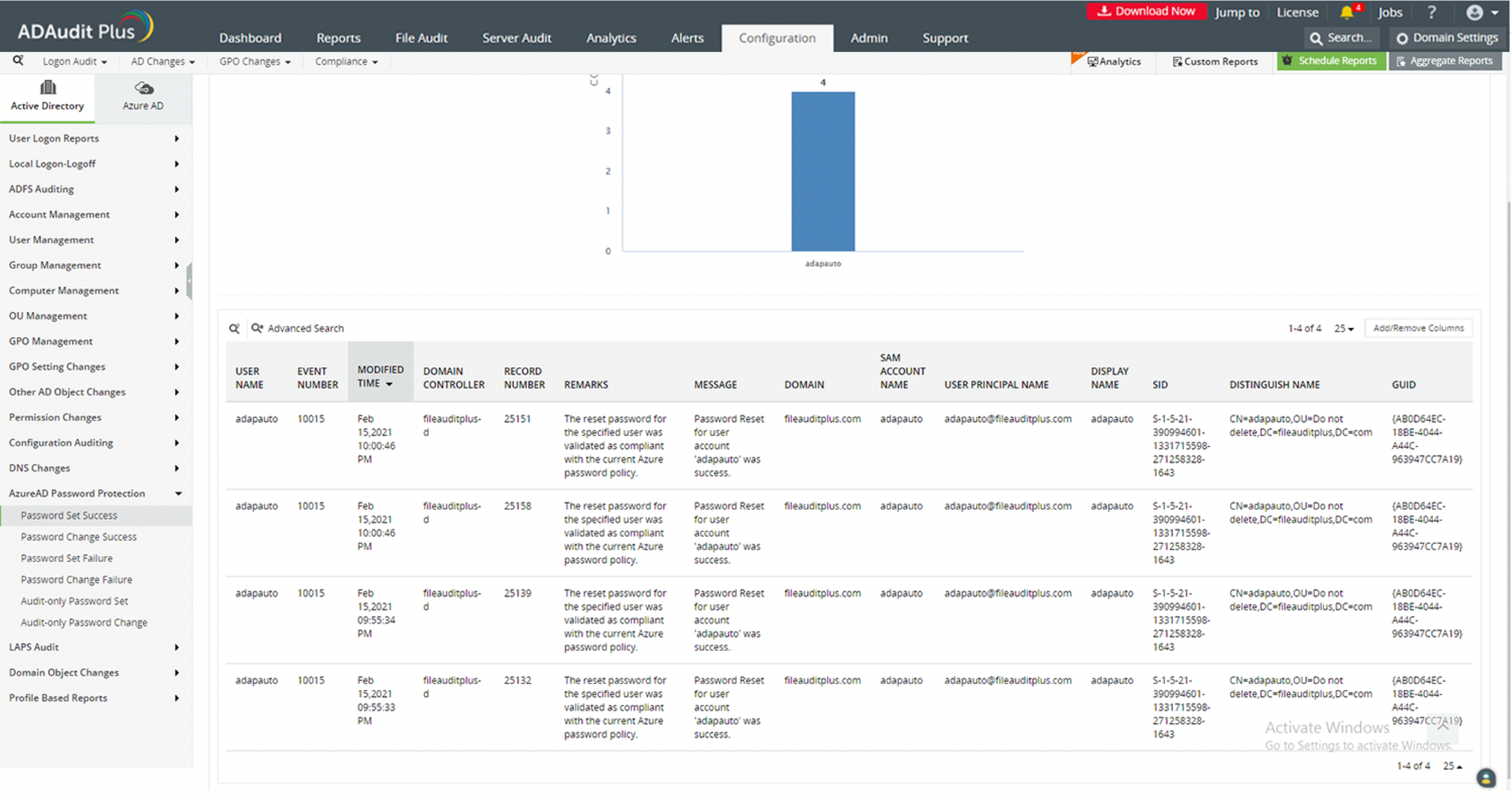
Task: Click the sidebar search icon near Logon Audit
Action: point(18,61)
